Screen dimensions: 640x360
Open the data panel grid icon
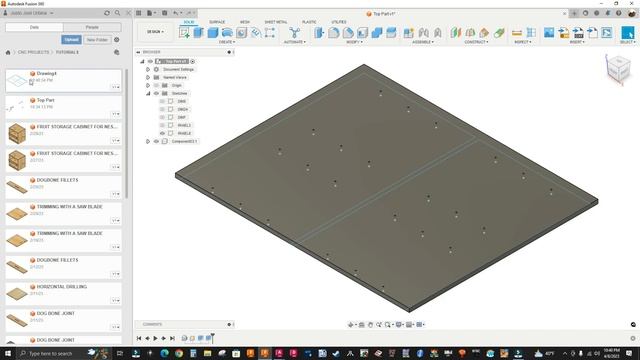pyautogui.click(x=139, y=13)
